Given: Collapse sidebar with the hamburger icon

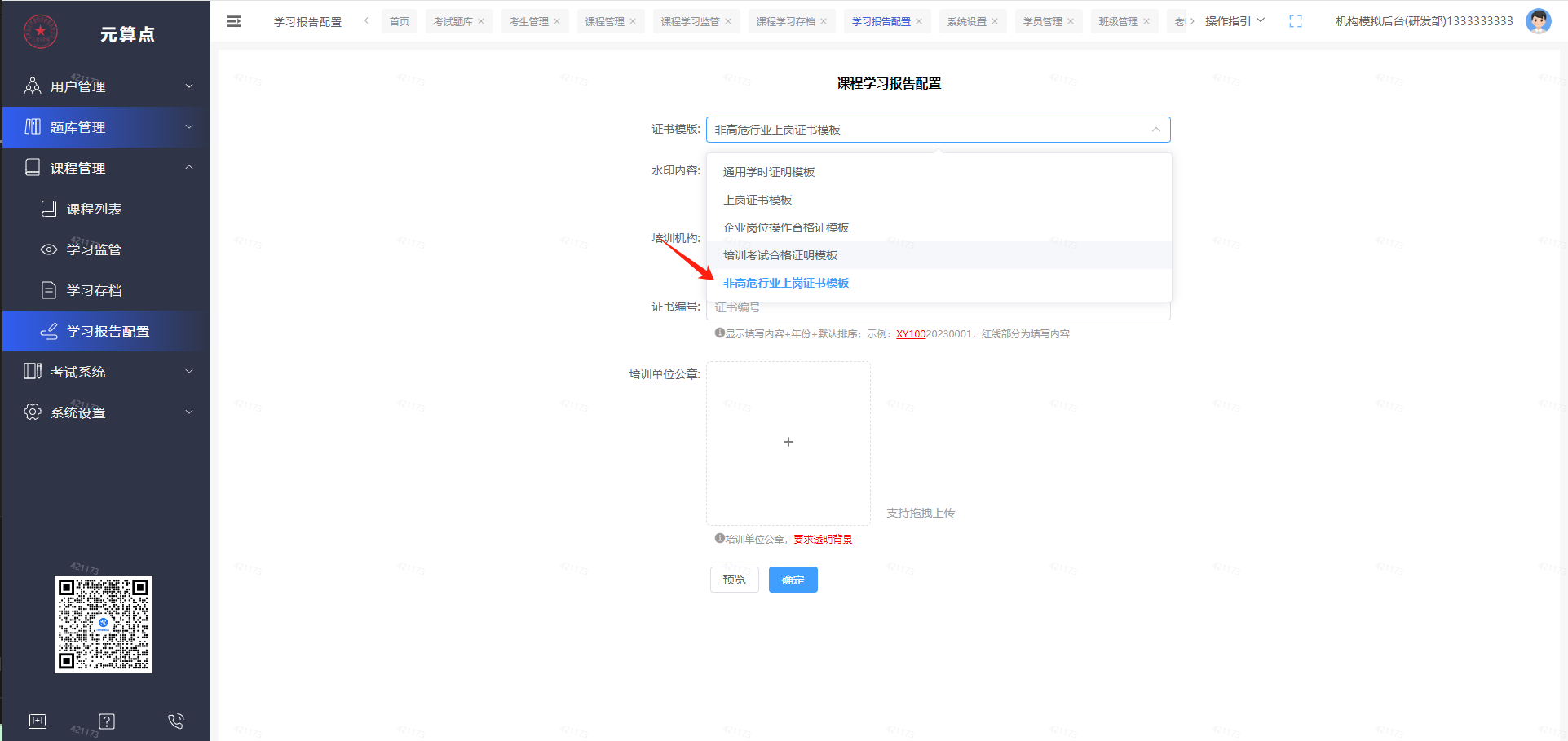Looking at the screenshot, I should point(234,21).
